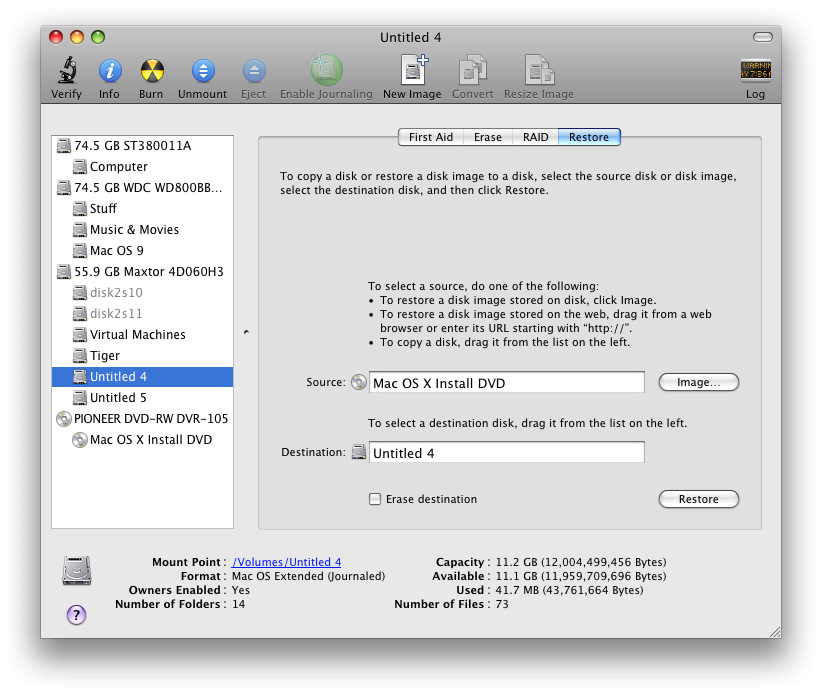The height and width of the screenshot is (694, 822).
Task: Click the Restore button
Action: (x=699, y=499)
